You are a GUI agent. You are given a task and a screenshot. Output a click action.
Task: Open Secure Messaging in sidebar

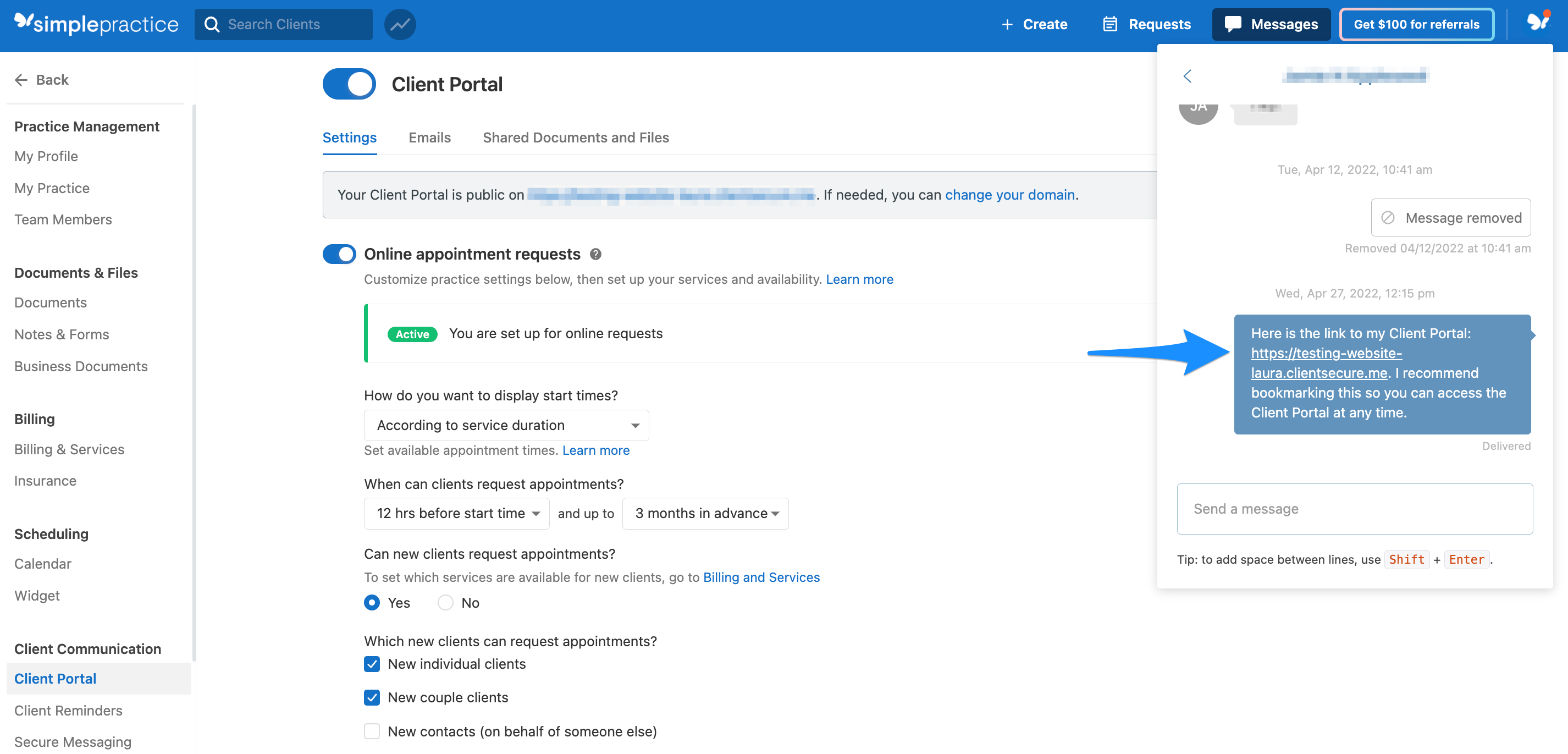73,742
